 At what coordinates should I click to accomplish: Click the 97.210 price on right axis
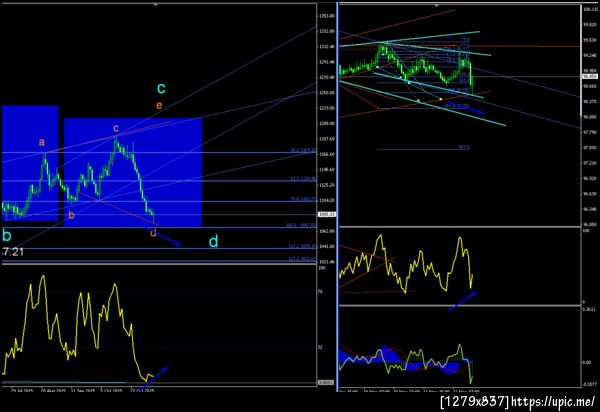coord(590,163)
